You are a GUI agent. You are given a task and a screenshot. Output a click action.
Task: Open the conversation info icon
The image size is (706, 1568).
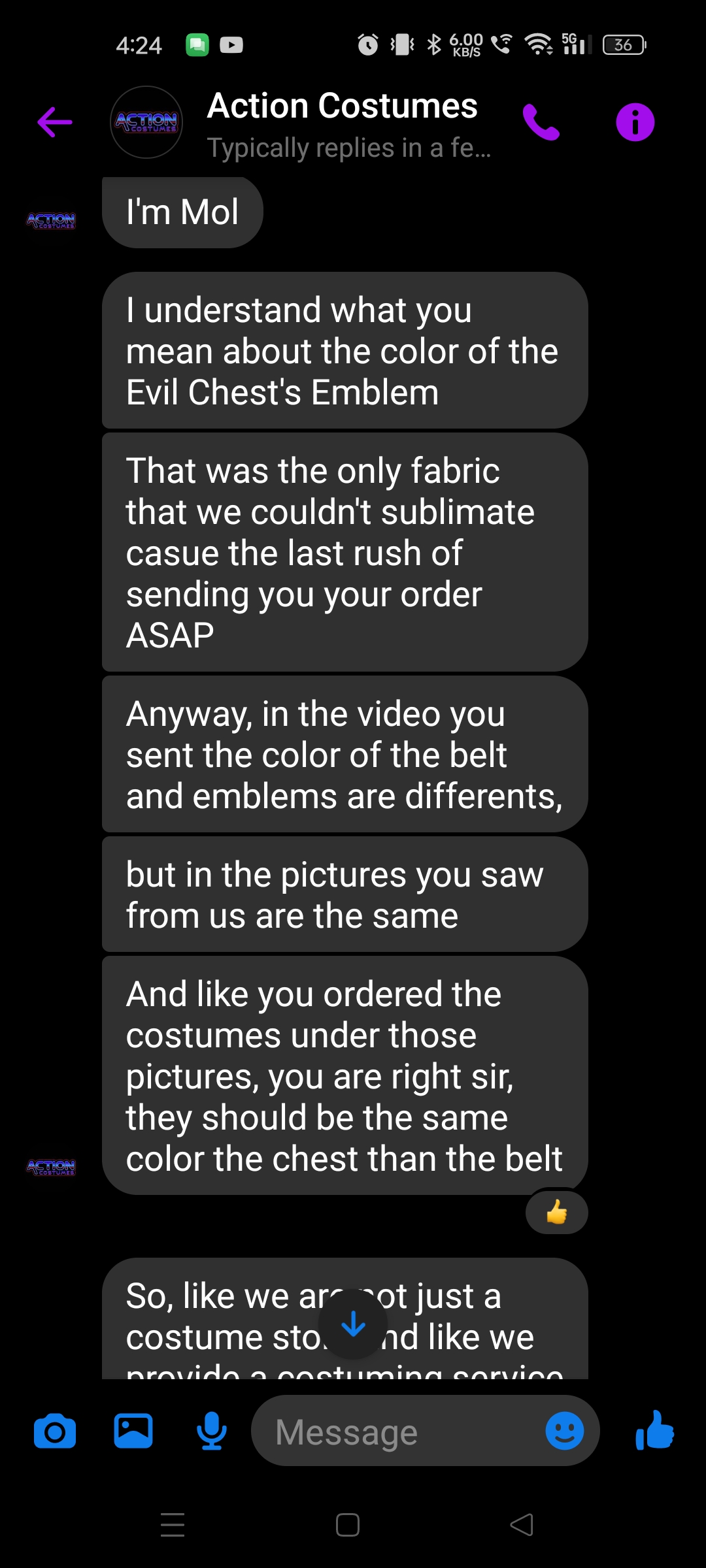click(635, 122)
